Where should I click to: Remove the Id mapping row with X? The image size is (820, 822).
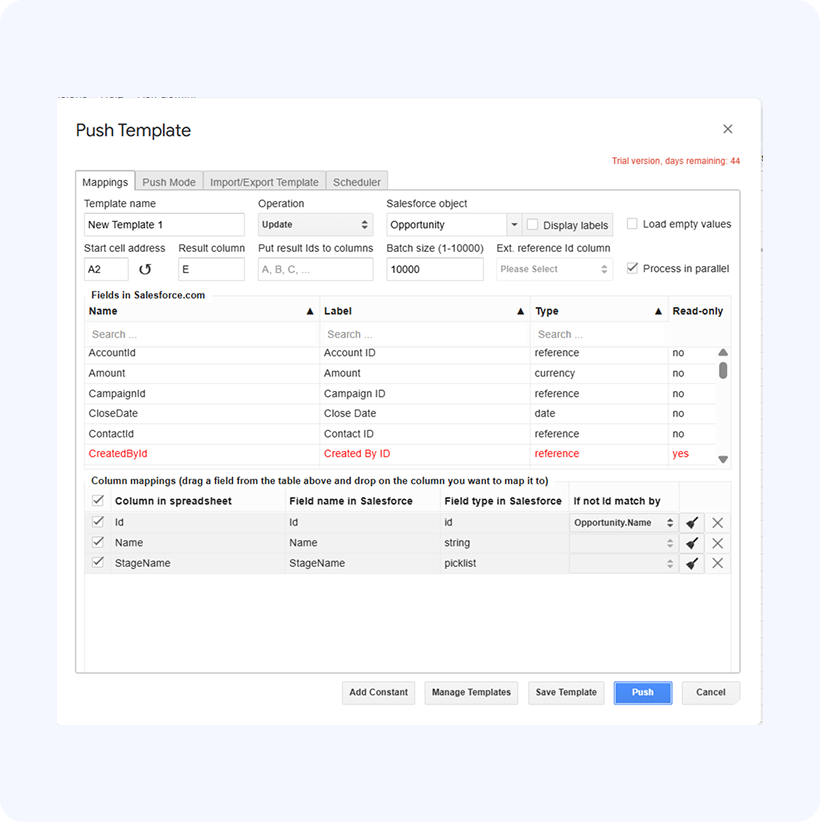click(717, 523)
